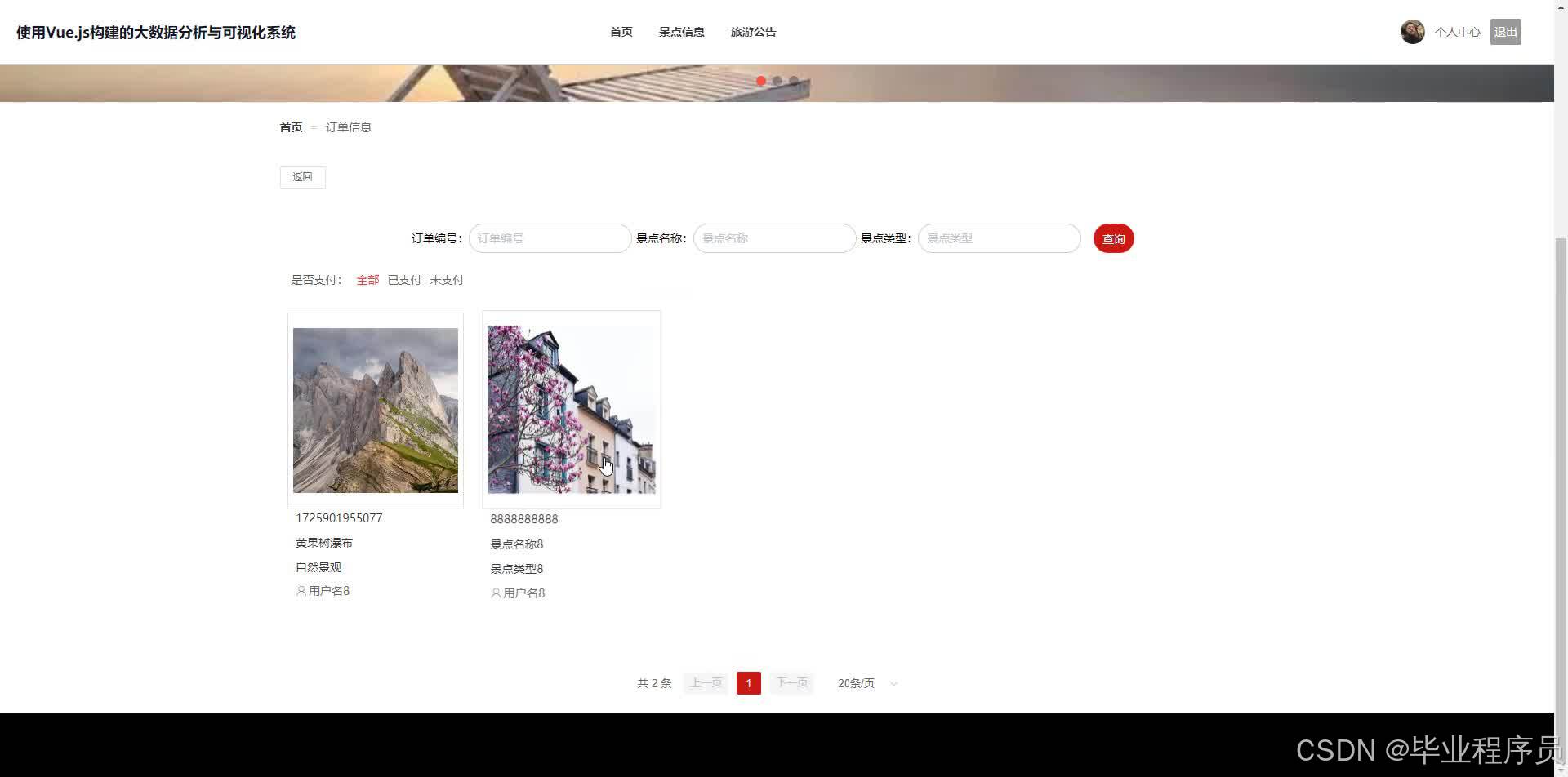Click 黄果树瀑布 scenic spot name

tap(324, 543)
